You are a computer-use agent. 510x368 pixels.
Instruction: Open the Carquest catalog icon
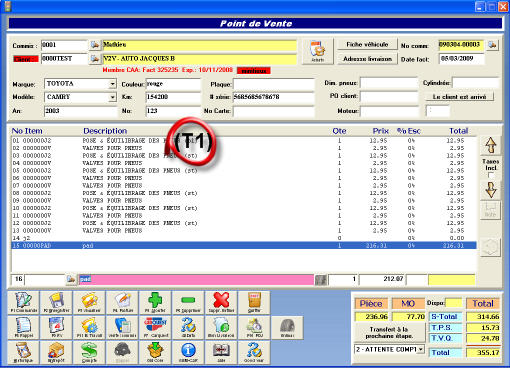coord(155,327)
